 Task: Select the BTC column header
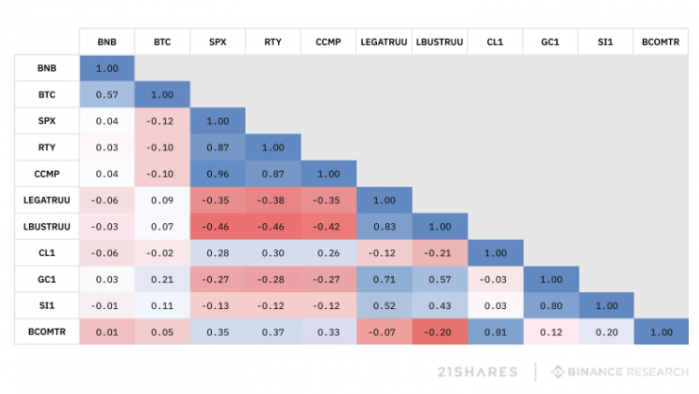click(x=162, y=42)
